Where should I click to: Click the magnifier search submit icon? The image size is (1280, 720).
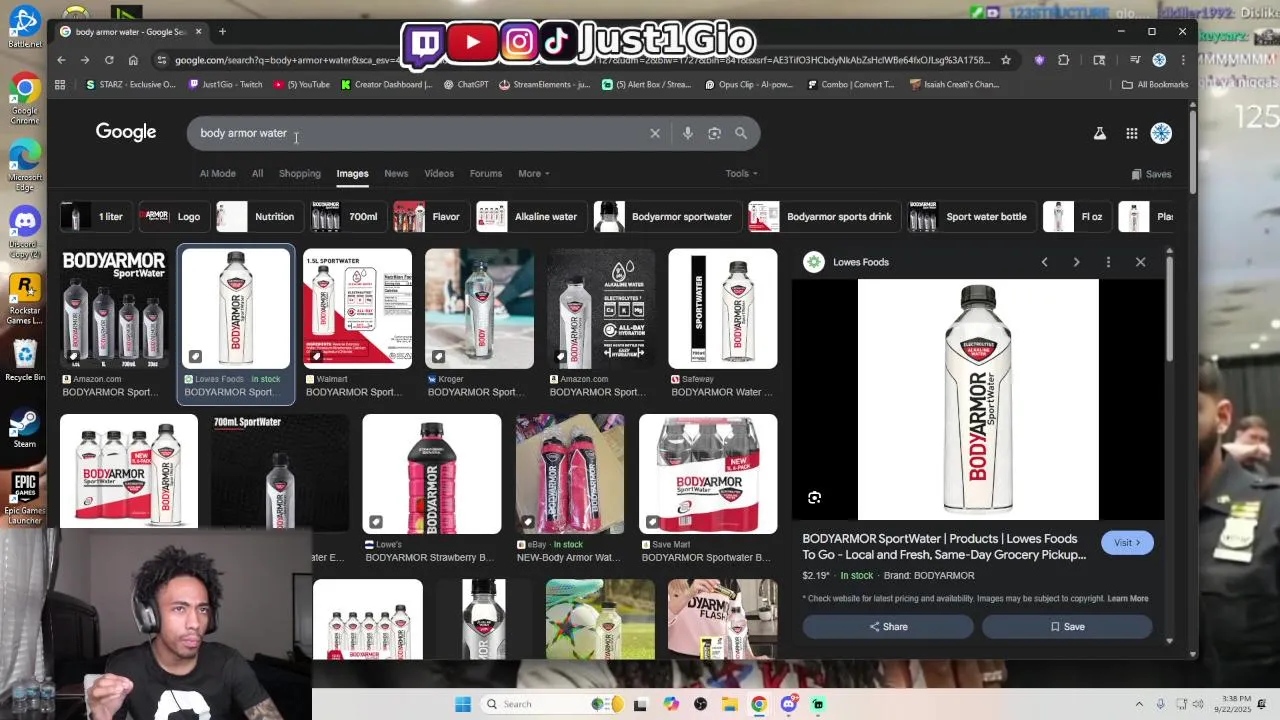[741, 133]
